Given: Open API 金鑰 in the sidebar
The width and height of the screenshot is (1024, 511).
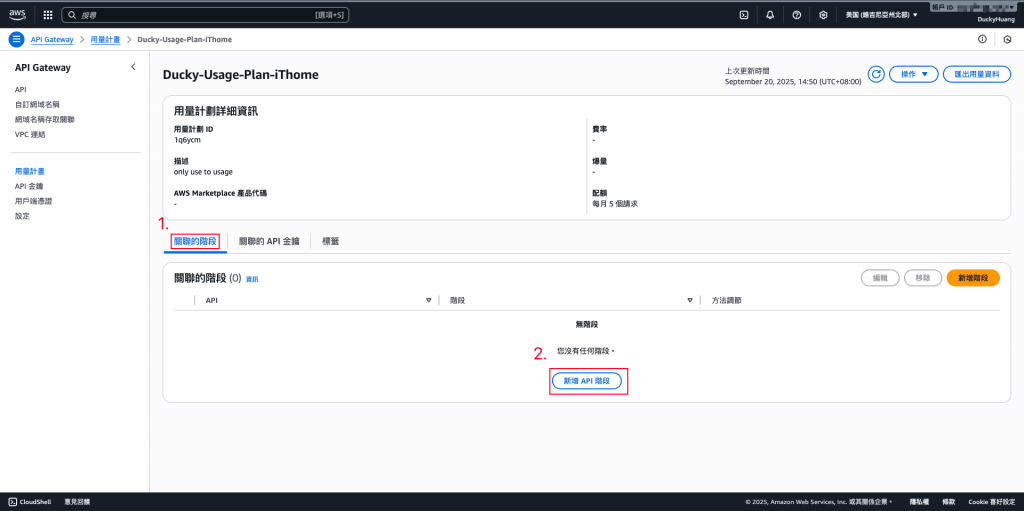Looking at the screenshot, I should (x=29, y=186).
